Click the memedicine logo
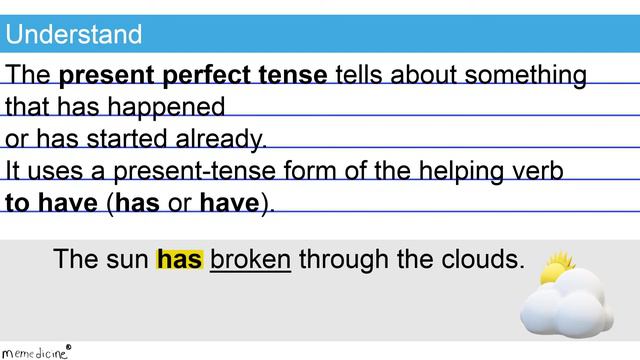Viewport: 640px width, 360px height. [34, 353]
